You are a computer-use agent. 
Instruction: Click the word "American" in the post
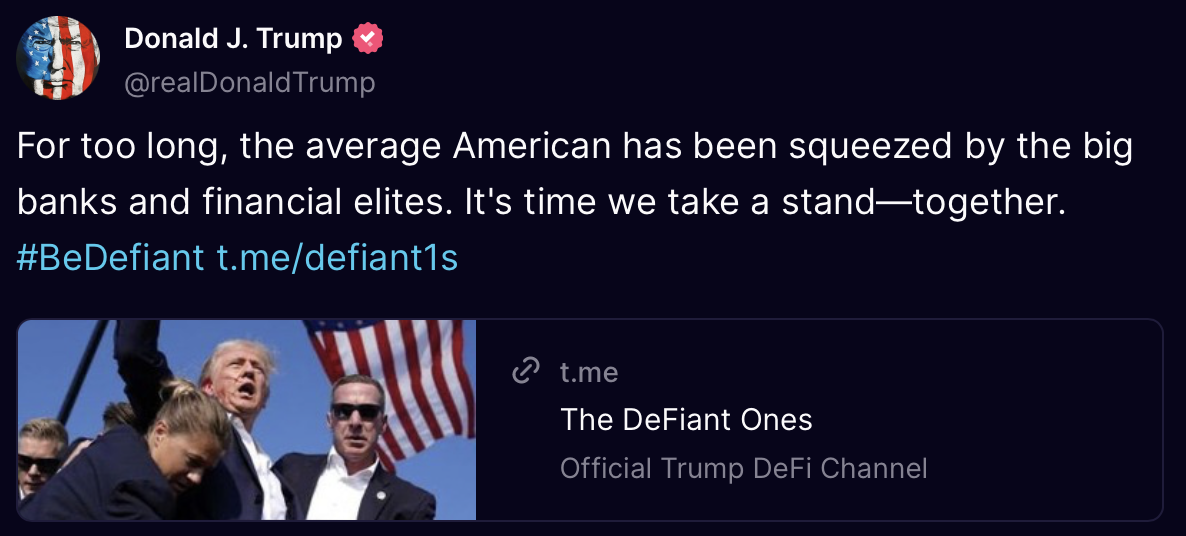pos(531,147)
